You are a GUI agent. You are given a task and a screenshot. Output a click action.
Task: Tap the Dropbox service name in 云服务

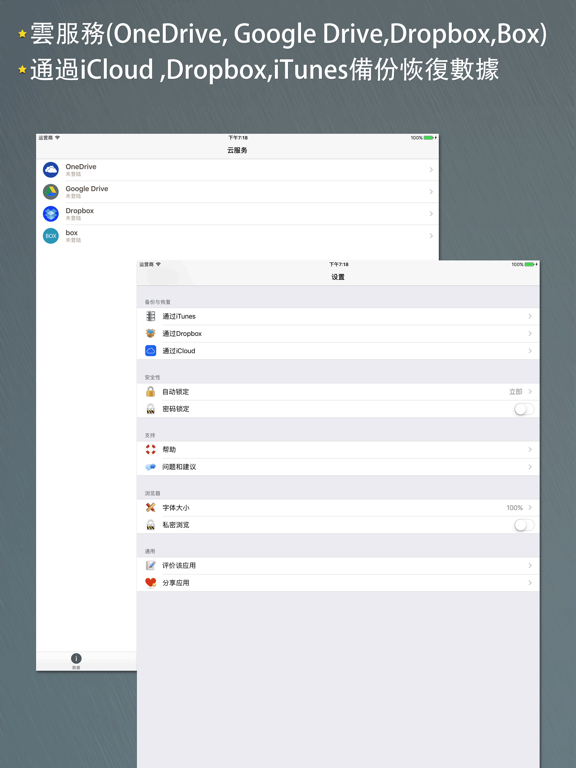(79, 211)
